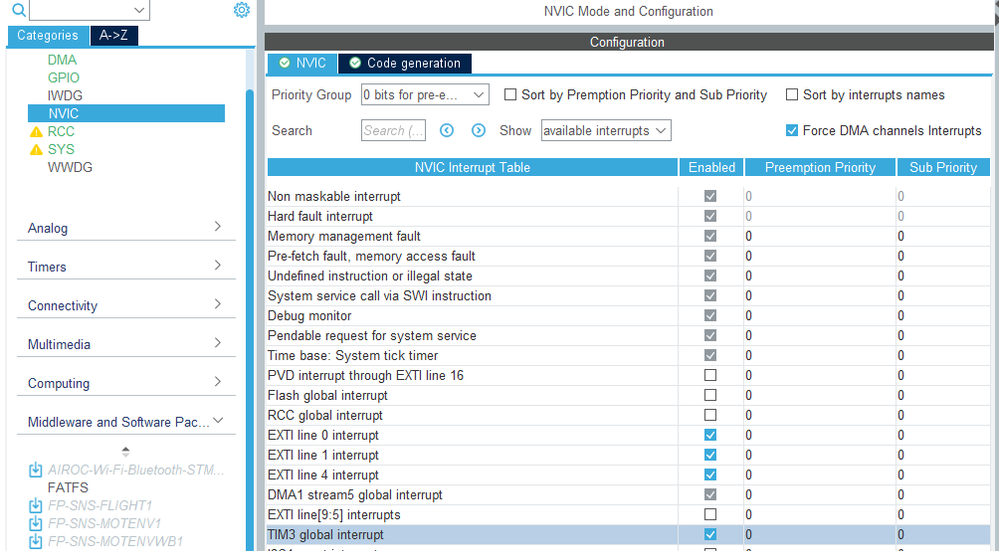Disable EXTI line 0 interrupt checkbox
999x551 pixels.
[710, 435]
